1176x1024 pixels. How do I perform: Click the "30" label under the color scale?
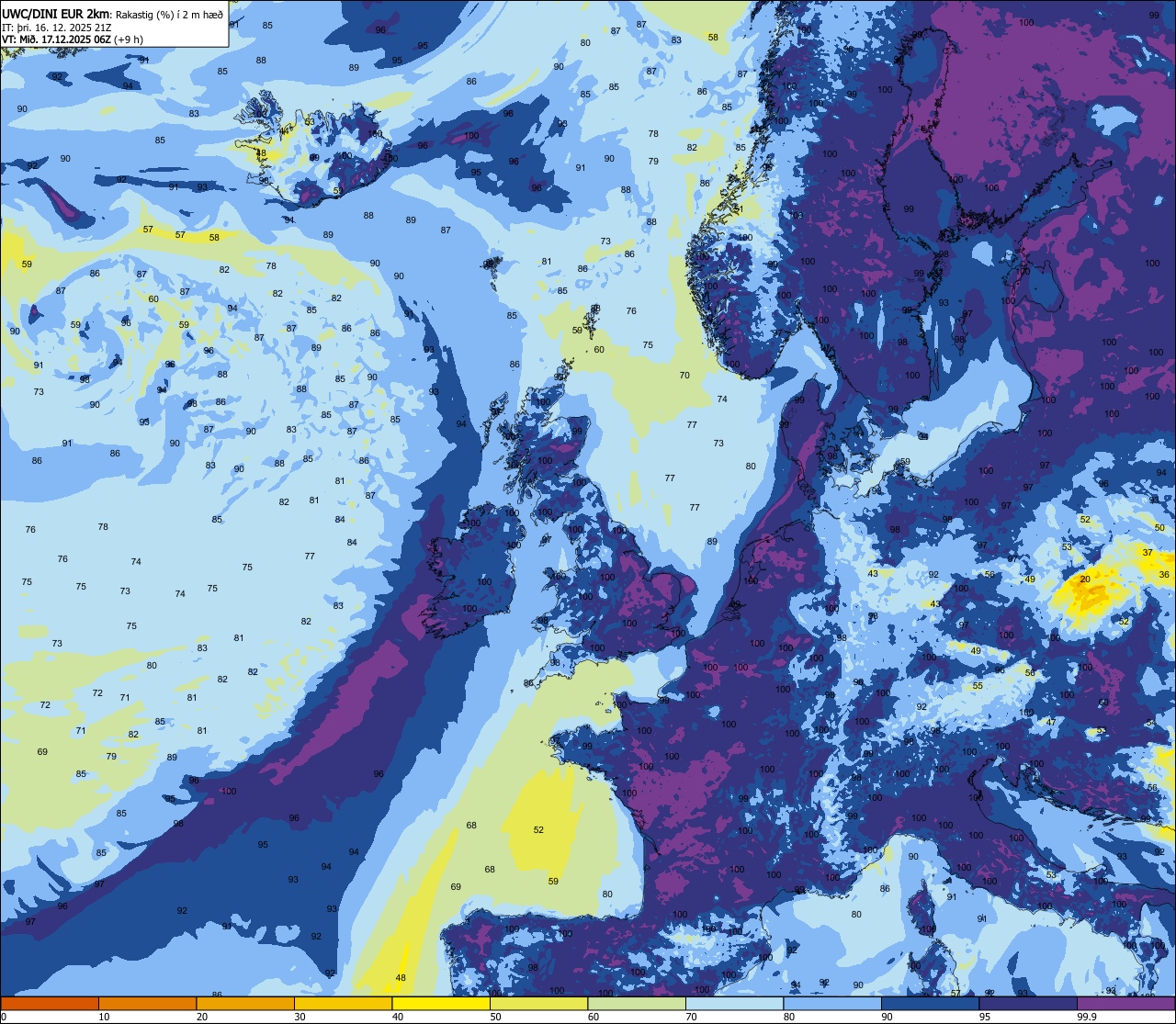[300, 1017]
